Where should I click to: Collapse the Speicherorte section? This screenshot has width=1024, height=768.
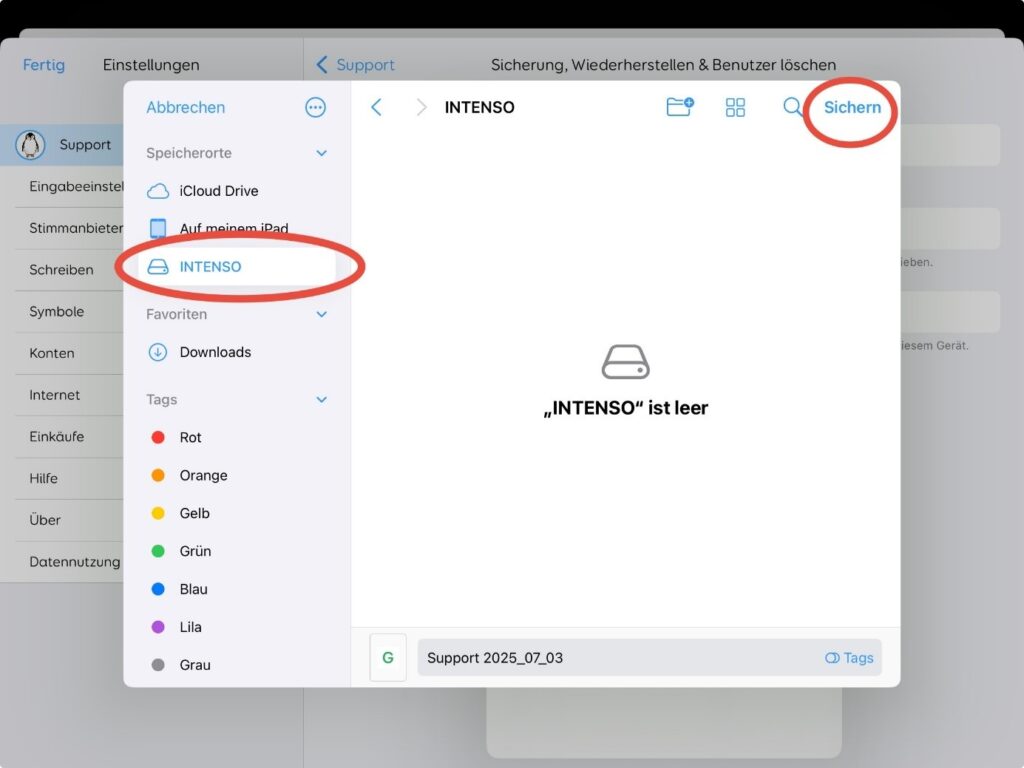pyautogui.click(x=322, y=153)
